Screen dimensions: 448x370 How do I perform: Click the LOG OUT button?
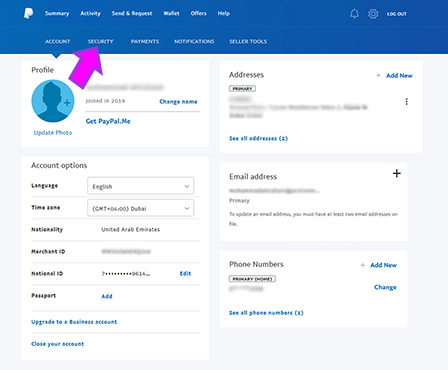[397, 14]
